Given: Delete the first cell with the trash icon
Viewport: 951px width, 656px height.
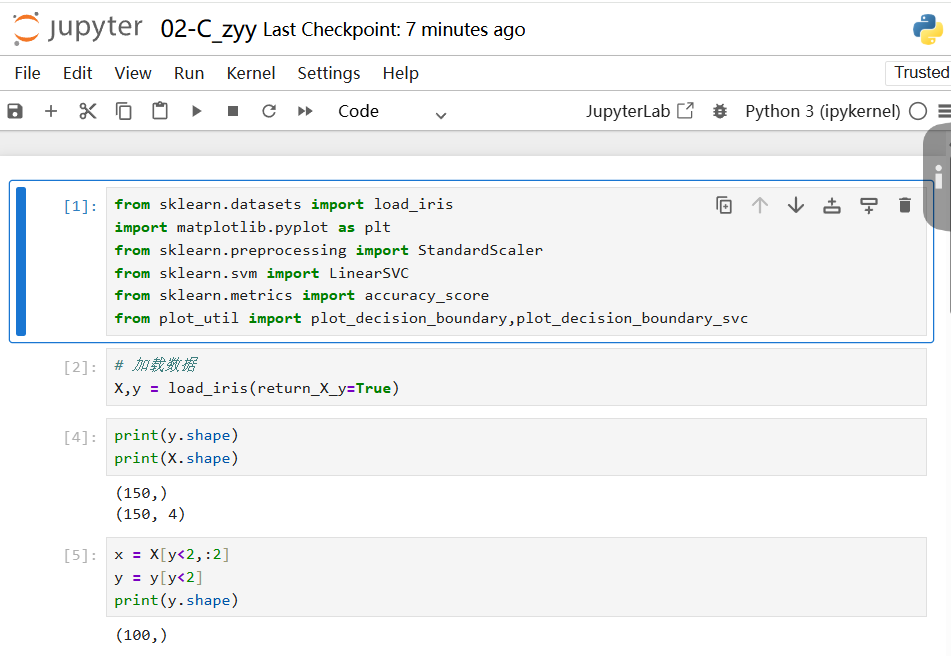Looking at the screenshot, I should [905, 205].
